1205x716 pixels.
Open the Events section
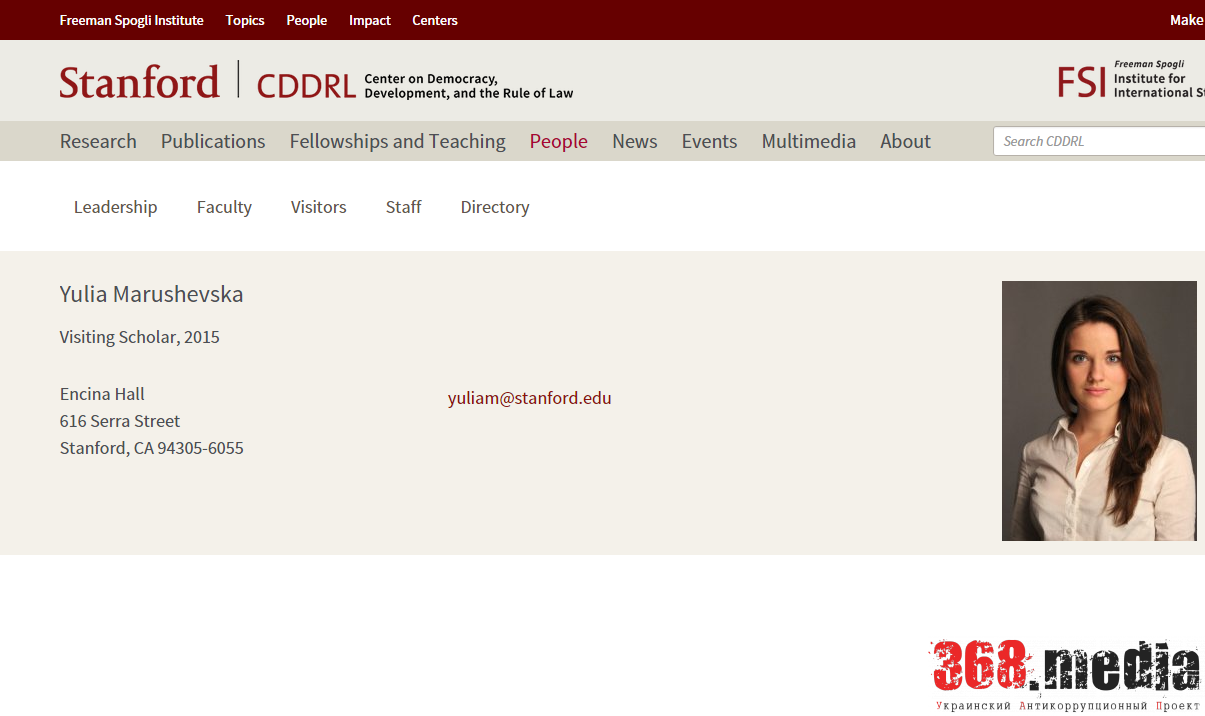pyautogui.click(x=709, y=141)
